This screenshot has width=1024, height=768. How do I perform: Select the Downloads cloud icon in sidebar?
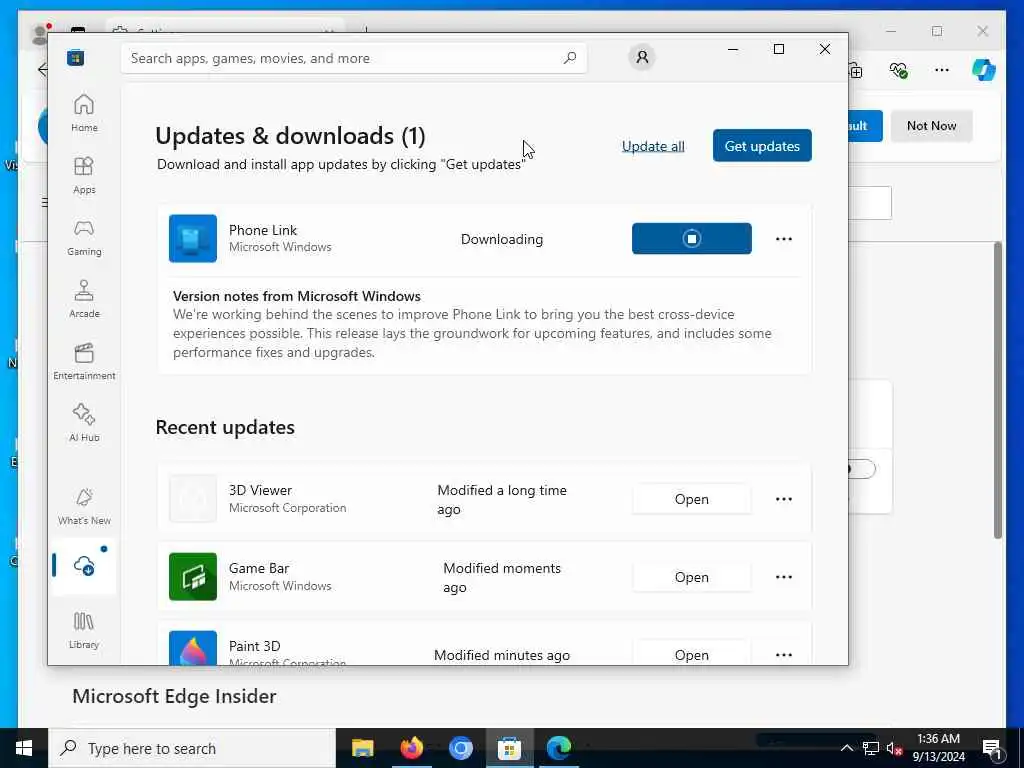tap(84, 566)
